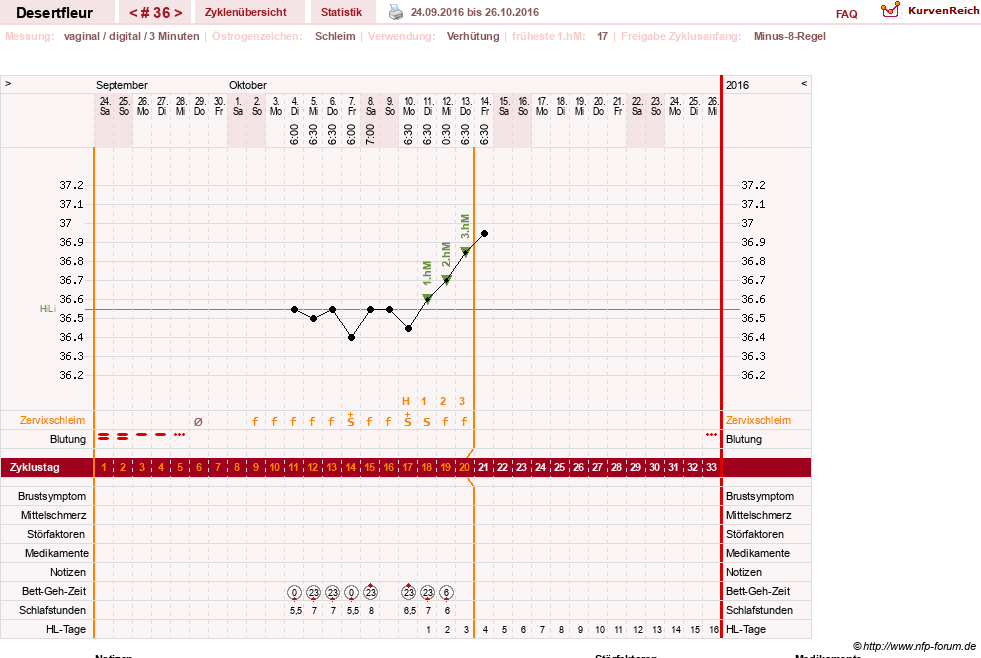The width and height of the screenshot is (981, 658).
Task: Go to next cycle with right arrow
Action: 178,13
